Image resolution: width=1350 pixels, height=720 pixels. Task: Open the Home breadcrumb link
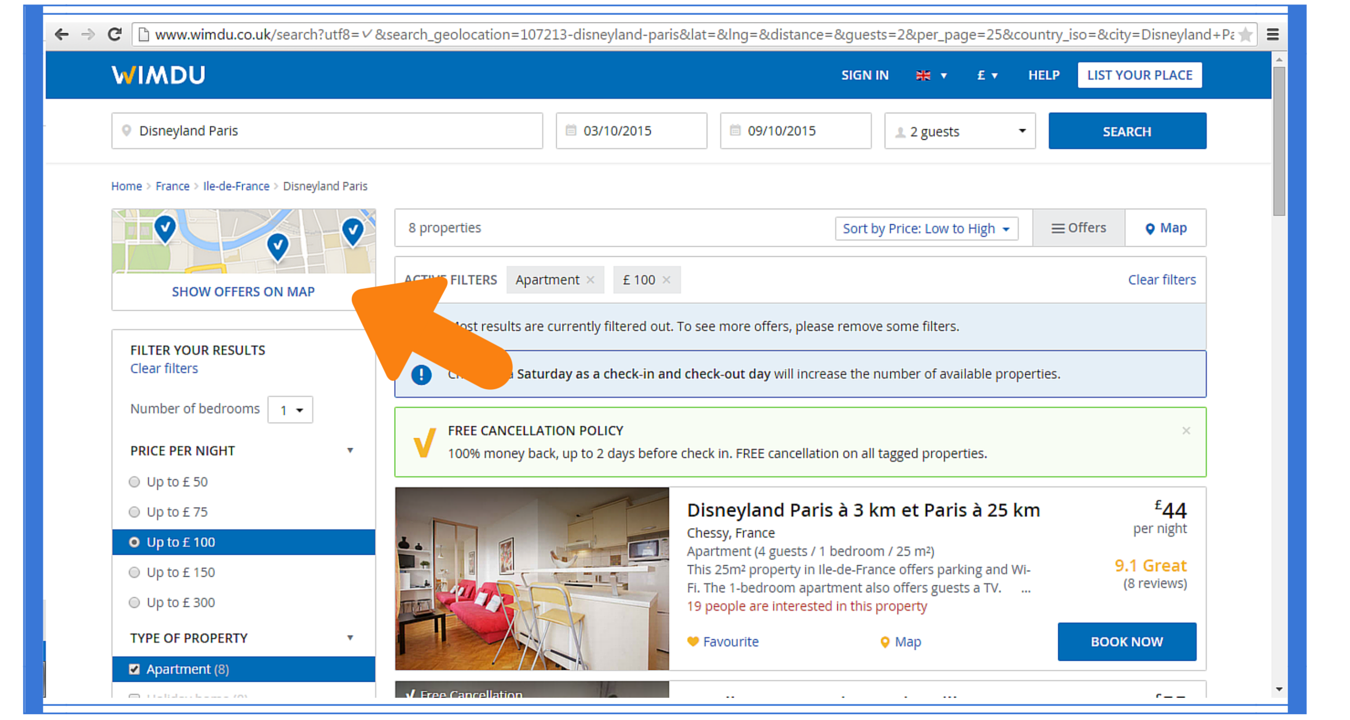coord(126,186)
